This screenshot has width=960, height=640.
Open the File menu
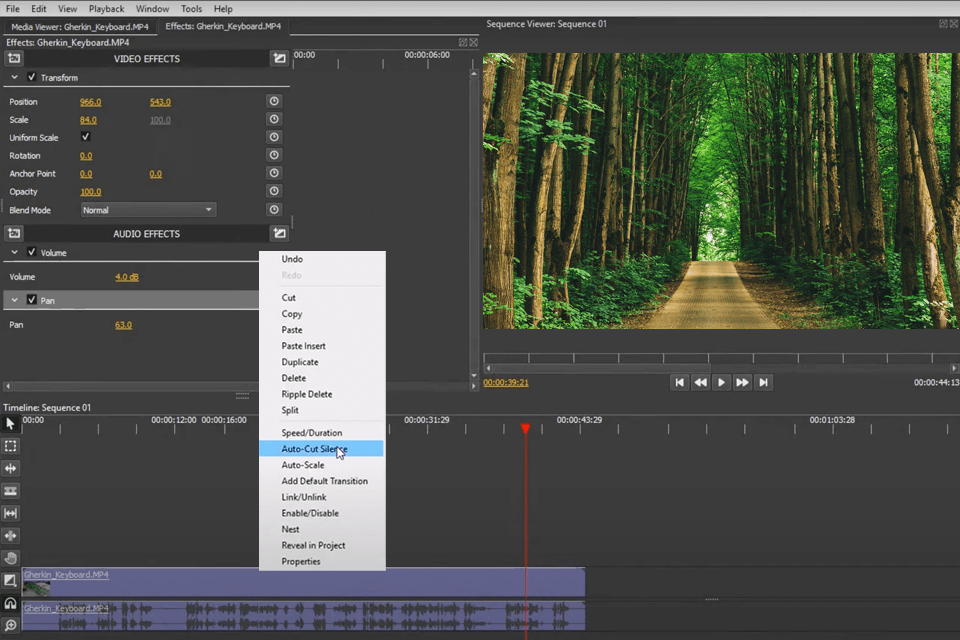click(13, 9)
